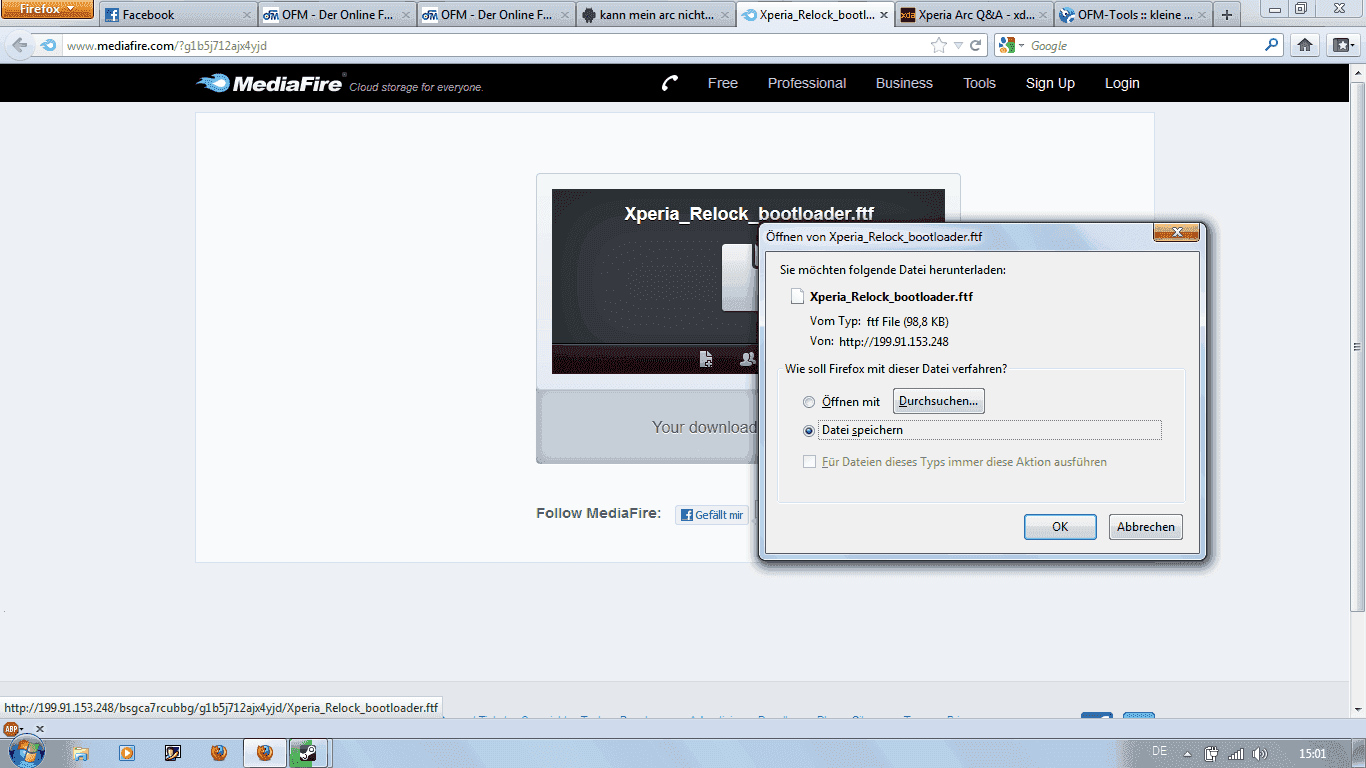This screenshot has height=768, width=1366.
Task: Open the media player taskbar icon
Action: [127, 753]
